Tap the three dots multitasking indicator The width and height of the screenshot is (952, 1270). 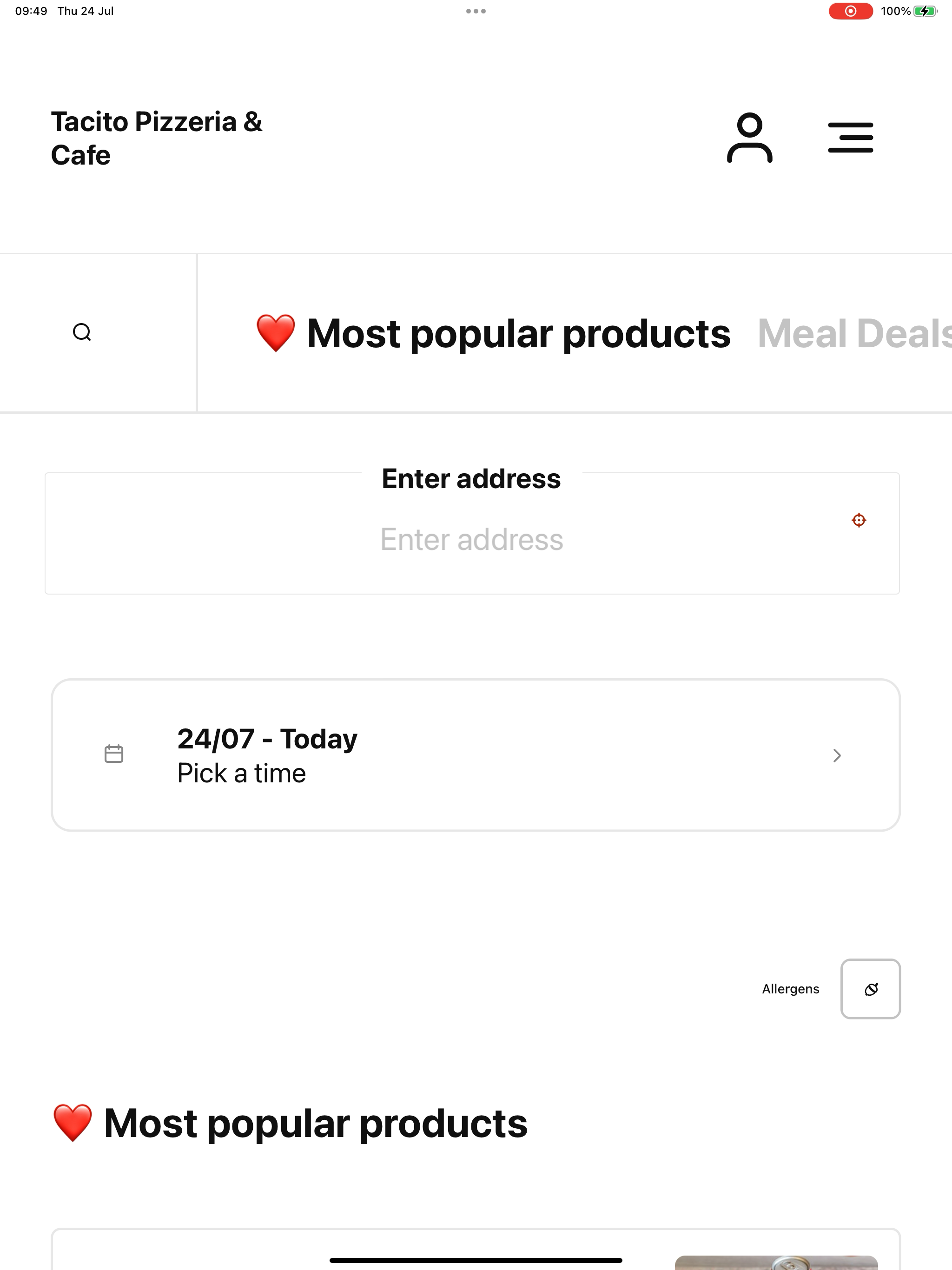[x=476, y=11]
